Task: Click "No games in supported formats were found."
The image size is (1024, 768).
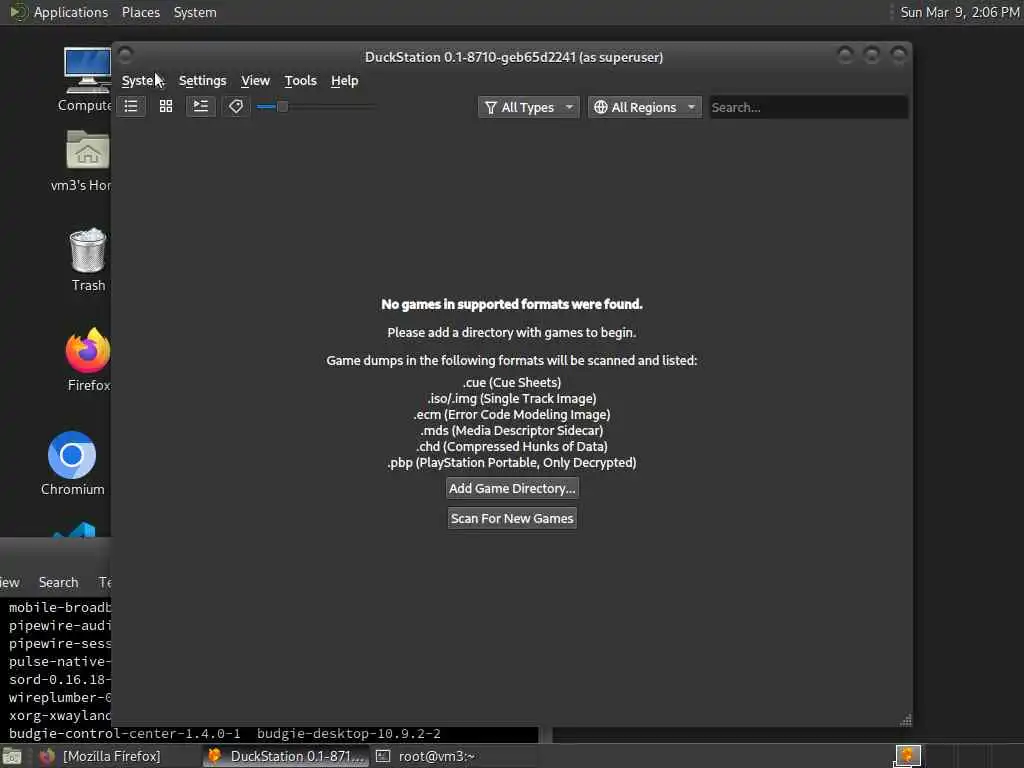Action: [x=512, y=304]
